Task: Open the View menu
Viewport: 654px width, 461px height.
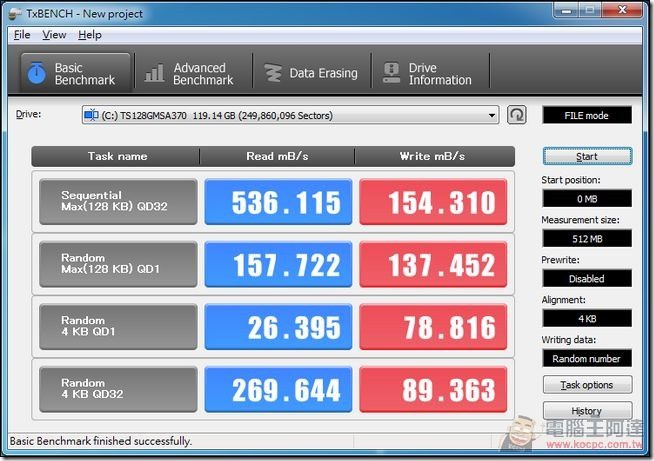Action: coord(54,35)
